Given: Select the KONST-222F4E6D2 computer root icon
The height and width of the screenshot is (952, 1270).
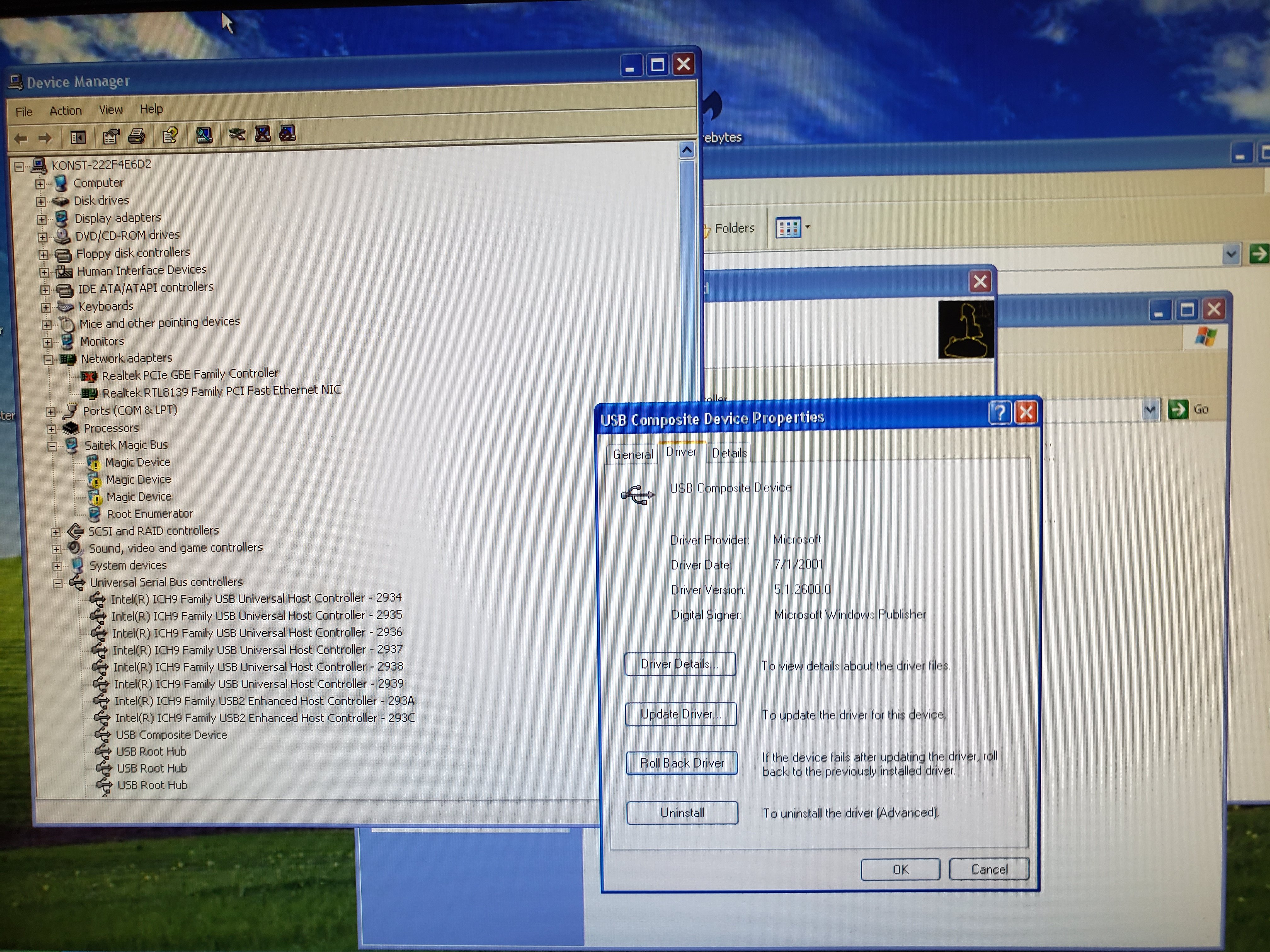Looking at the screenshot, I should [x=39, y=166].
